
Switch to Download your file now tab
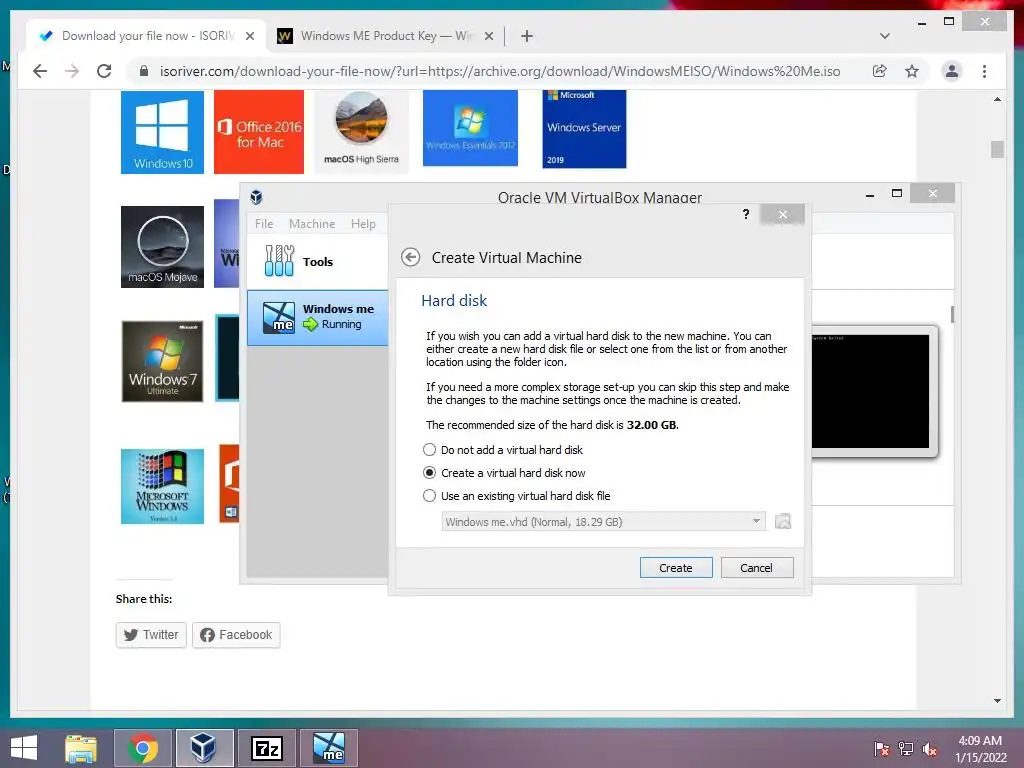146,36
